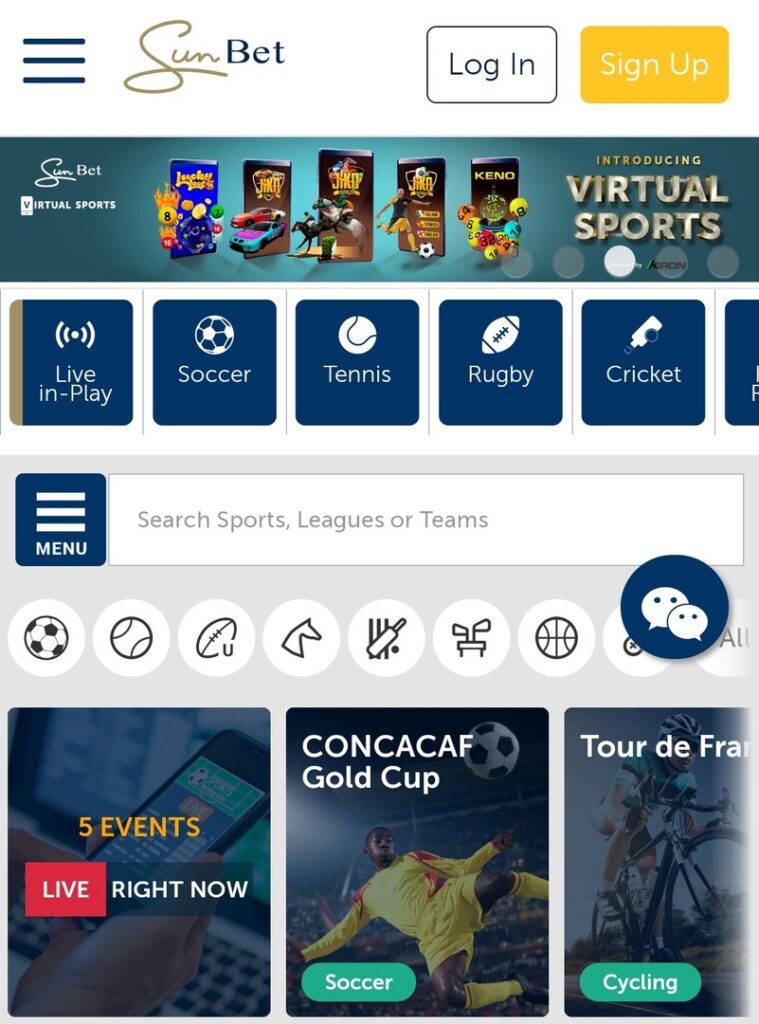This screenshot has width=759, height=1024.
Task: Select the basketball round filter icon
Action: point(557,637)
